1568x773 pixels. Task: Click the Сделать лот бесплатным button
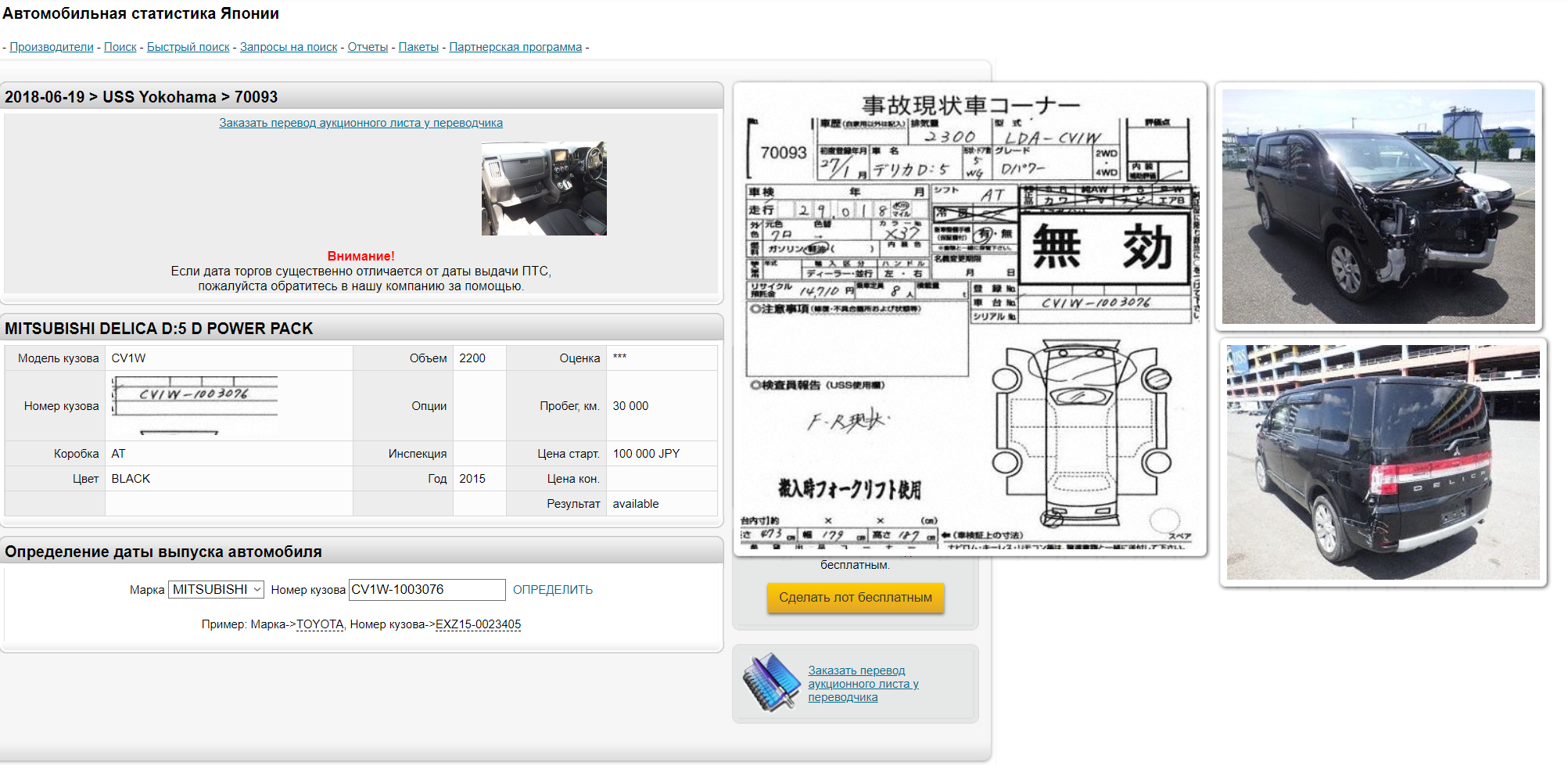pyautogui.click(x=856, y=598)
